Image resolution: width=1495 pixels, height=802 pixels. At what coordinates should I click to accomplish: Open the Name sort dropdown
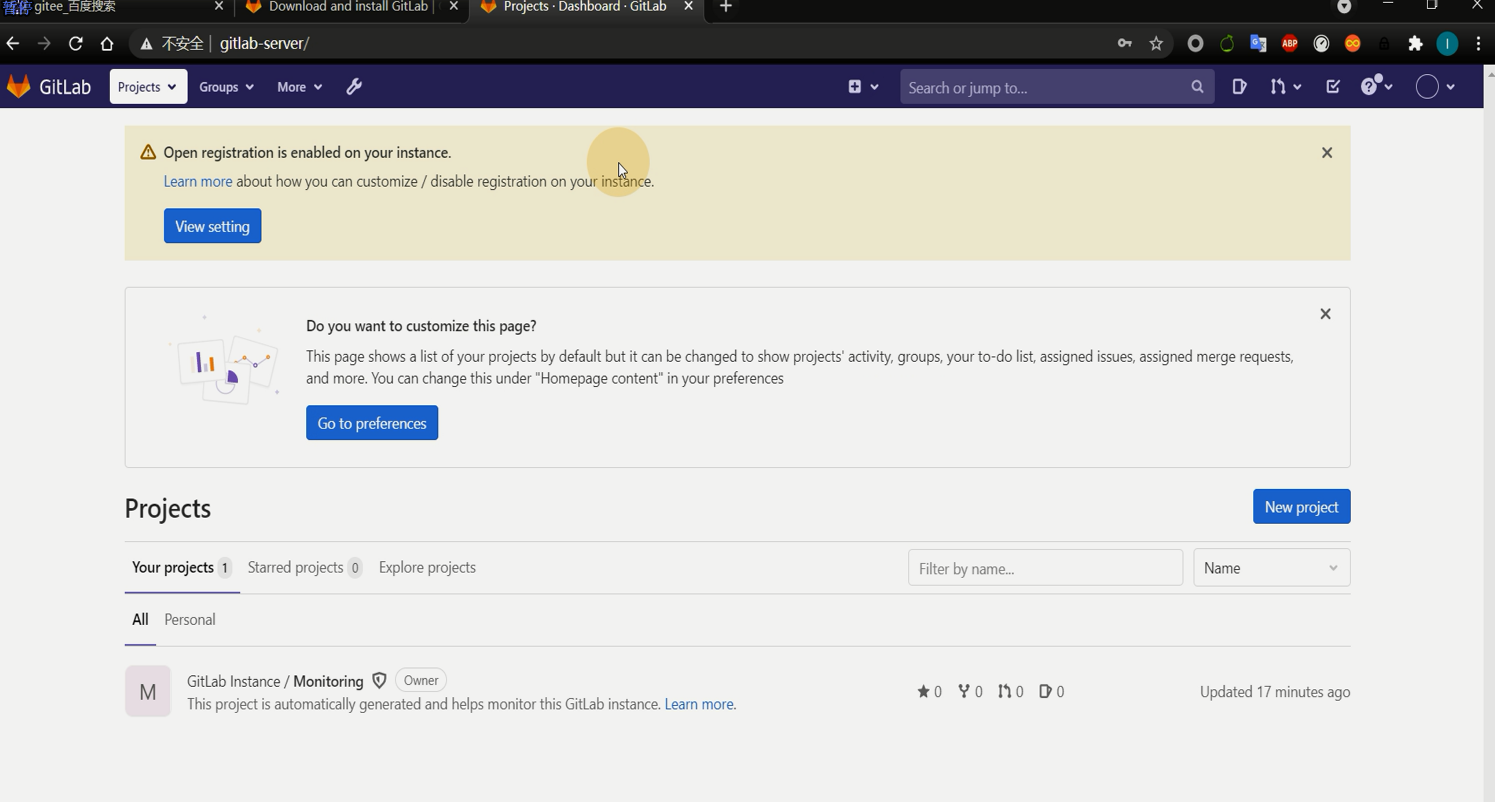tap(1271, 568)
